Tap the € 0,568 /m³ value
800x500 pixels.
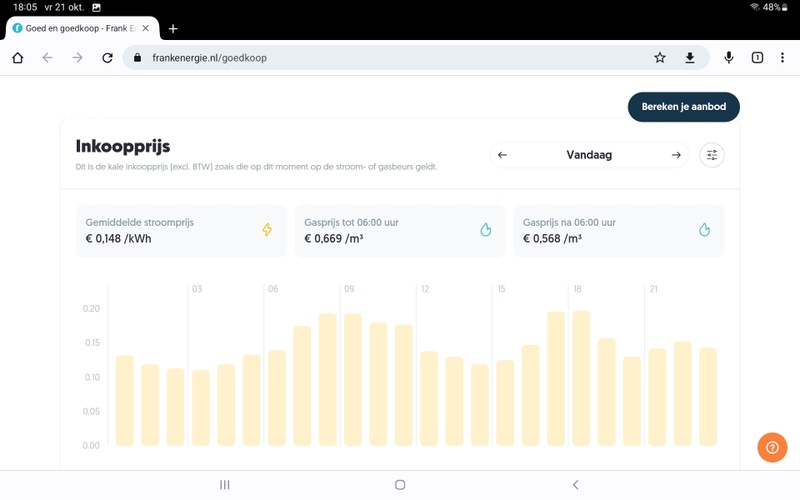tap(553, 239)
